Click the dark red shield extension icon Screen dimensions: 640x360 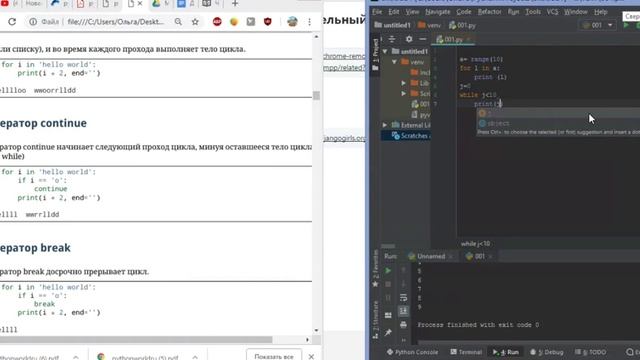pos(267,22)
